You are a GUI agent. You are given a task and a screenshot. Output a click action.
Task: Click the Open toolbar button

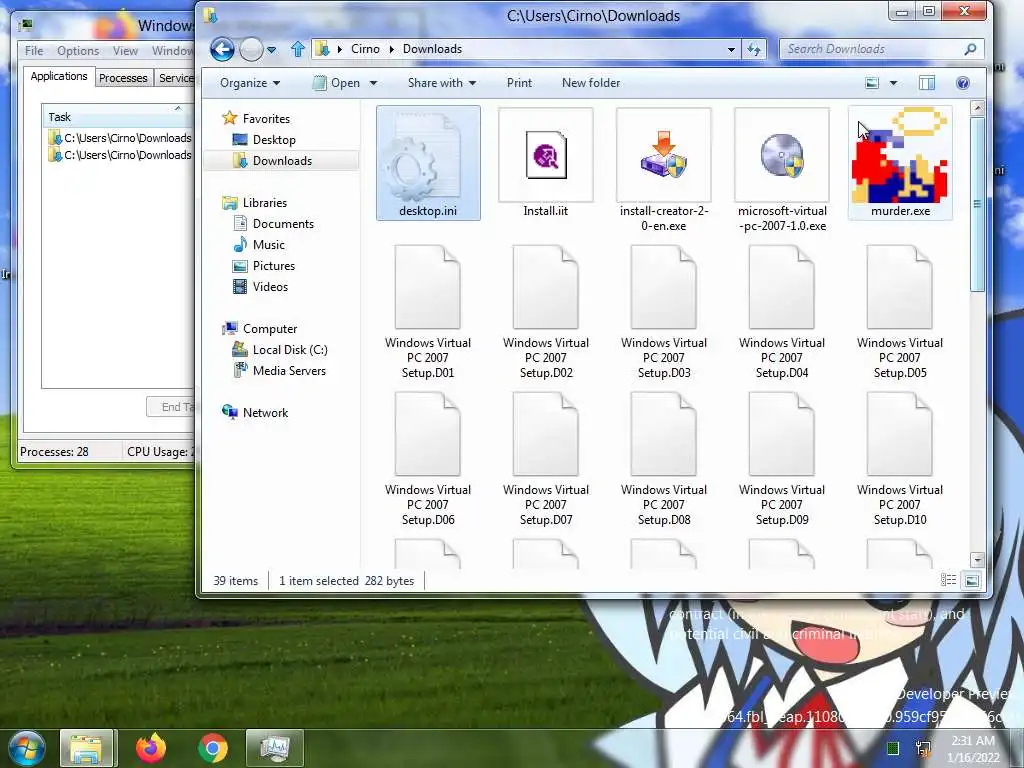[x=337, y=83]
